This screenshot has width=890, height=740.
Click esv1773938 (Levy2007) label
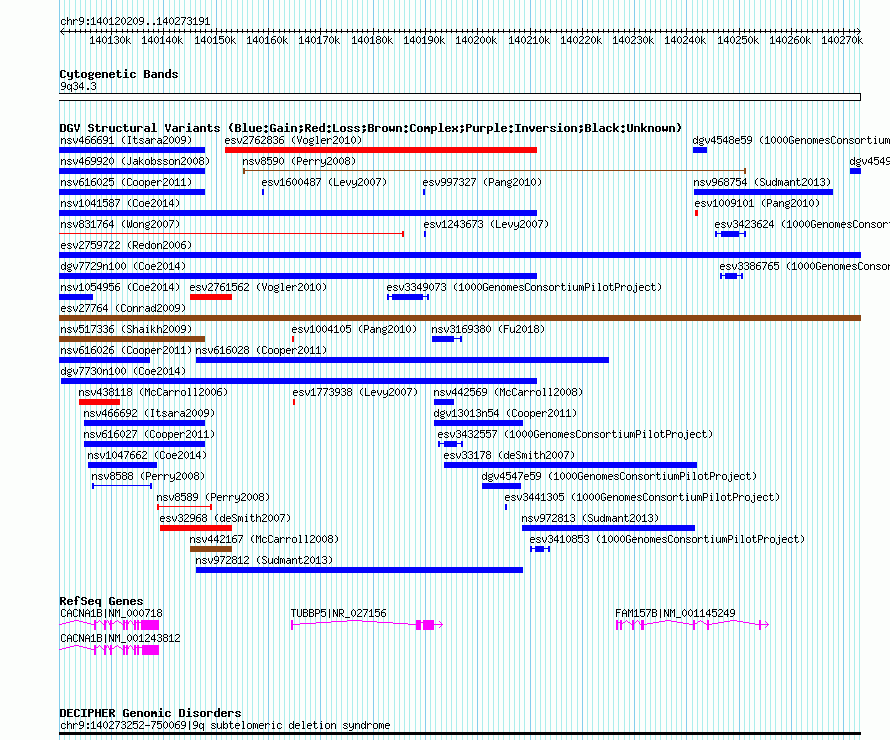(355, 392)
